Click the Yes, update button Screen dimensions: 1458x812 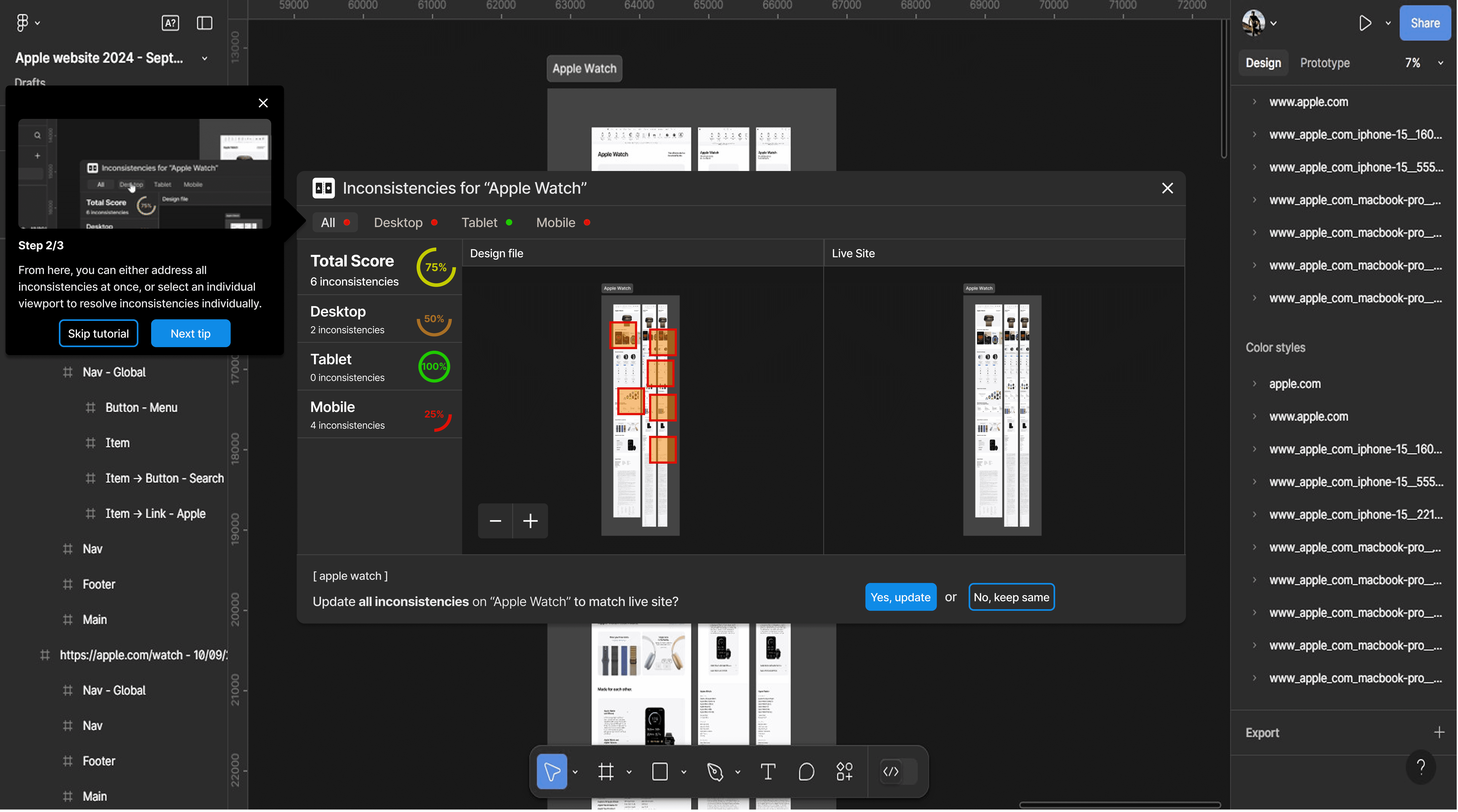900,597
